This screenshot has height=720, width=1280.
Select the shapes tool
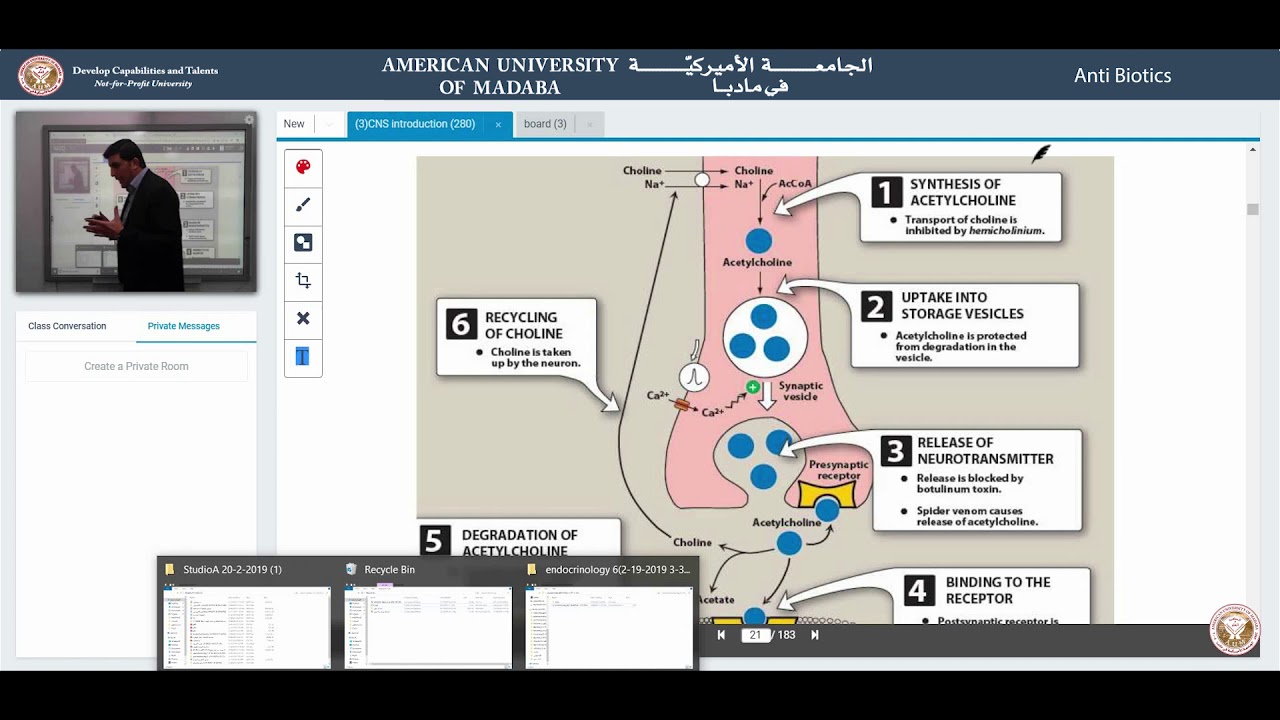303,243
